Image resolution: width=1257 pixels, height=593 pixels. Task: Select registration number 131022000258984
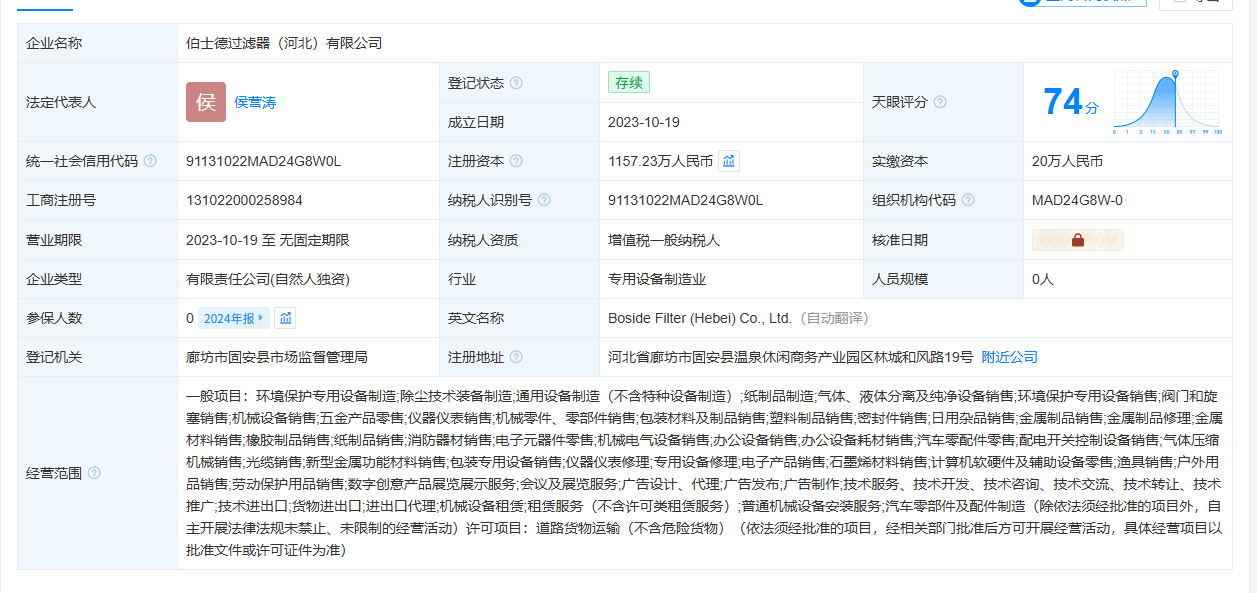244,200
